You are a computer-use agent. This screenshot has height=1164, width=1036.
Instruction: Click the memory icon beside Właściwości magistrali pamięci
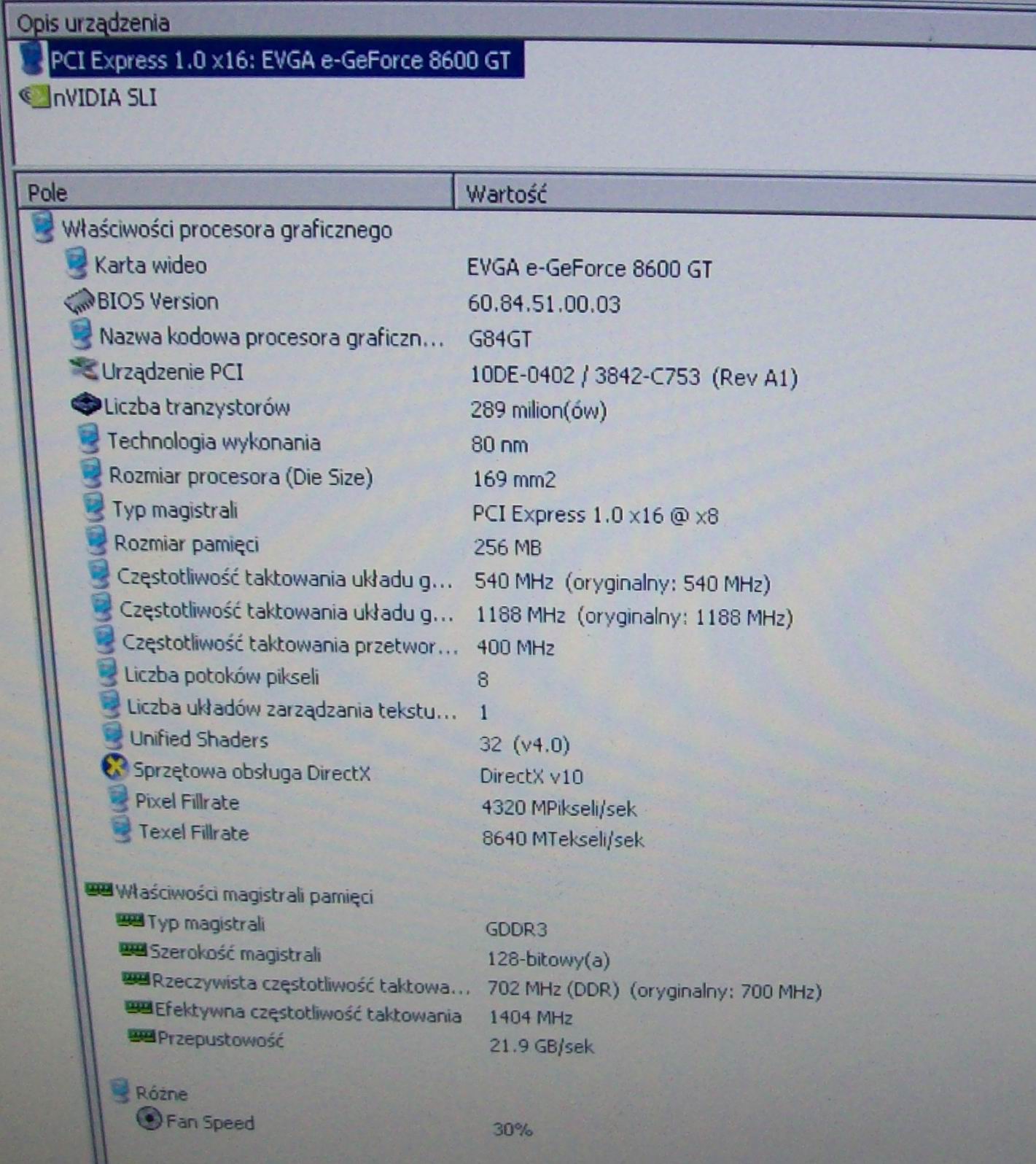[99, 891]
